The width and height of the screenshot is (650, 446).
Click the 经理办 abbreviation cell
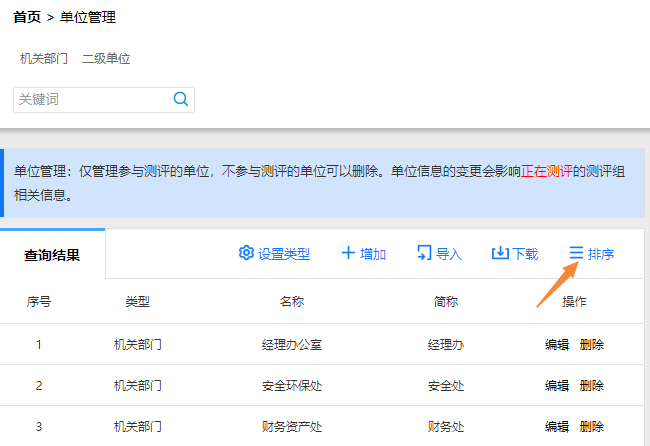(x=446, y=344)
